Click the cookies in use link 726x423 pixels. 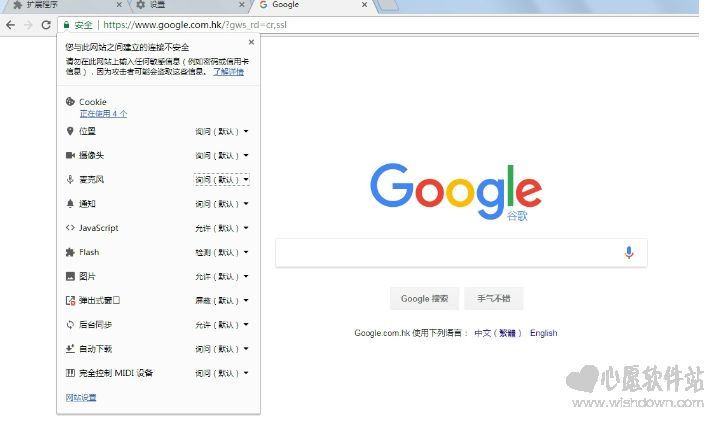[103, 114]
